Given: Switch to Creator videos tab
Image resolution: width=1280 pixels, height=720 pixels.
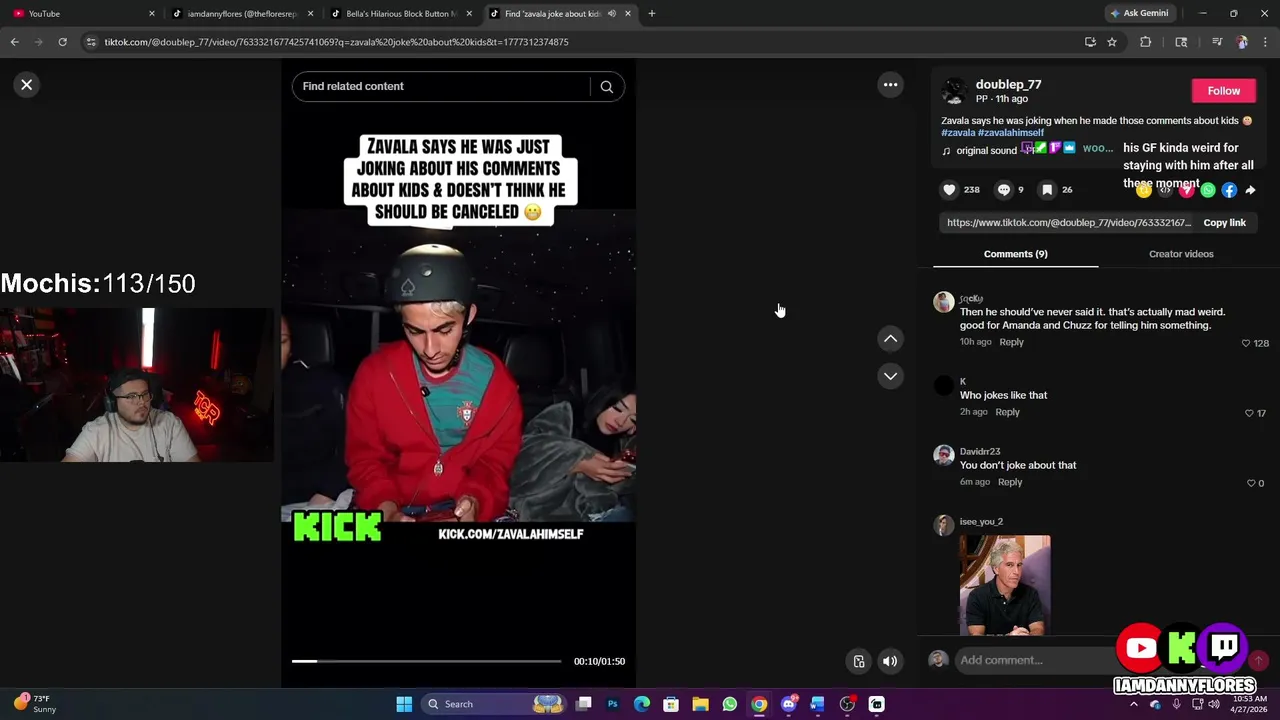Looking at the screenshot, I should pos(1181,254).
